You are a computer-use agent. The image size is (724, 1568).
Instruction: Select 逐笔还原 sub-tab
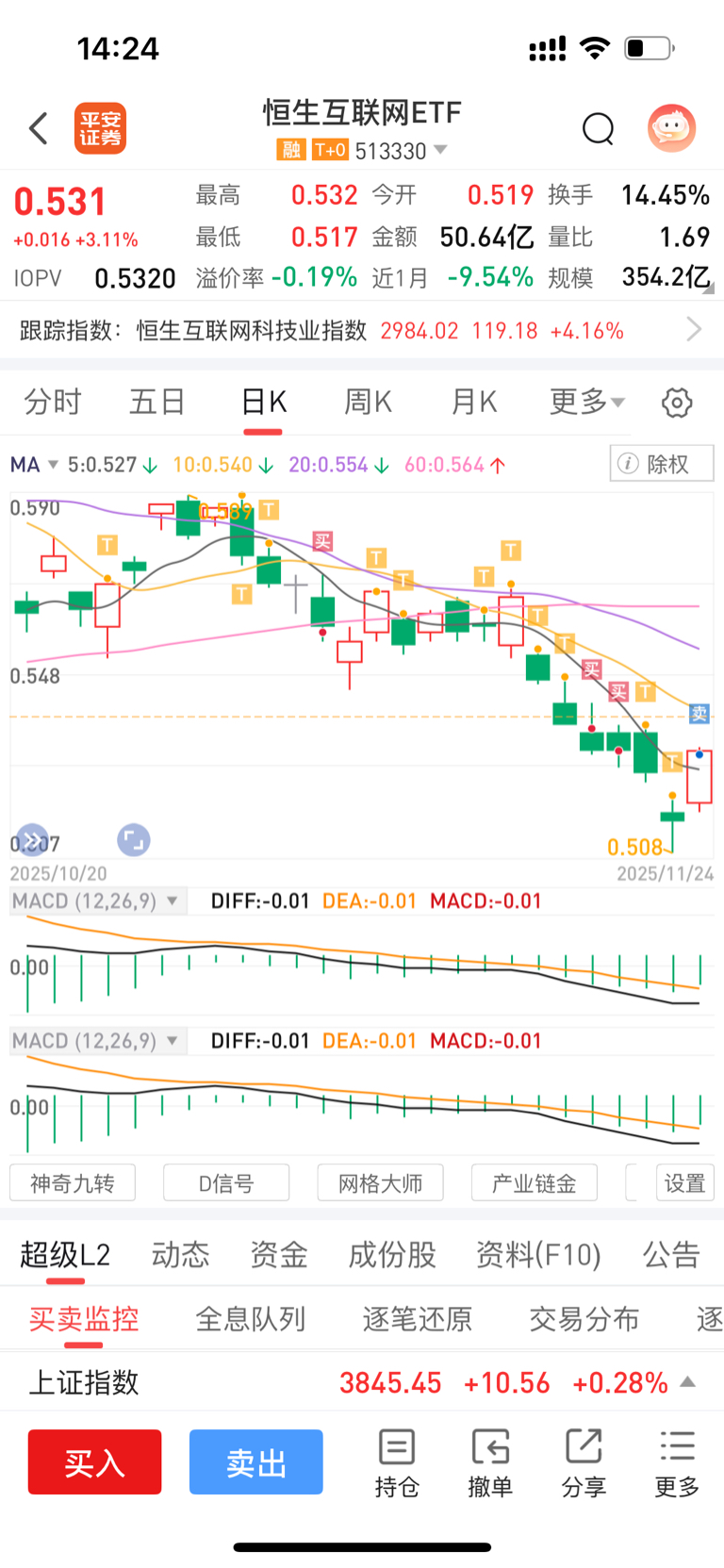pos(418,1318)
